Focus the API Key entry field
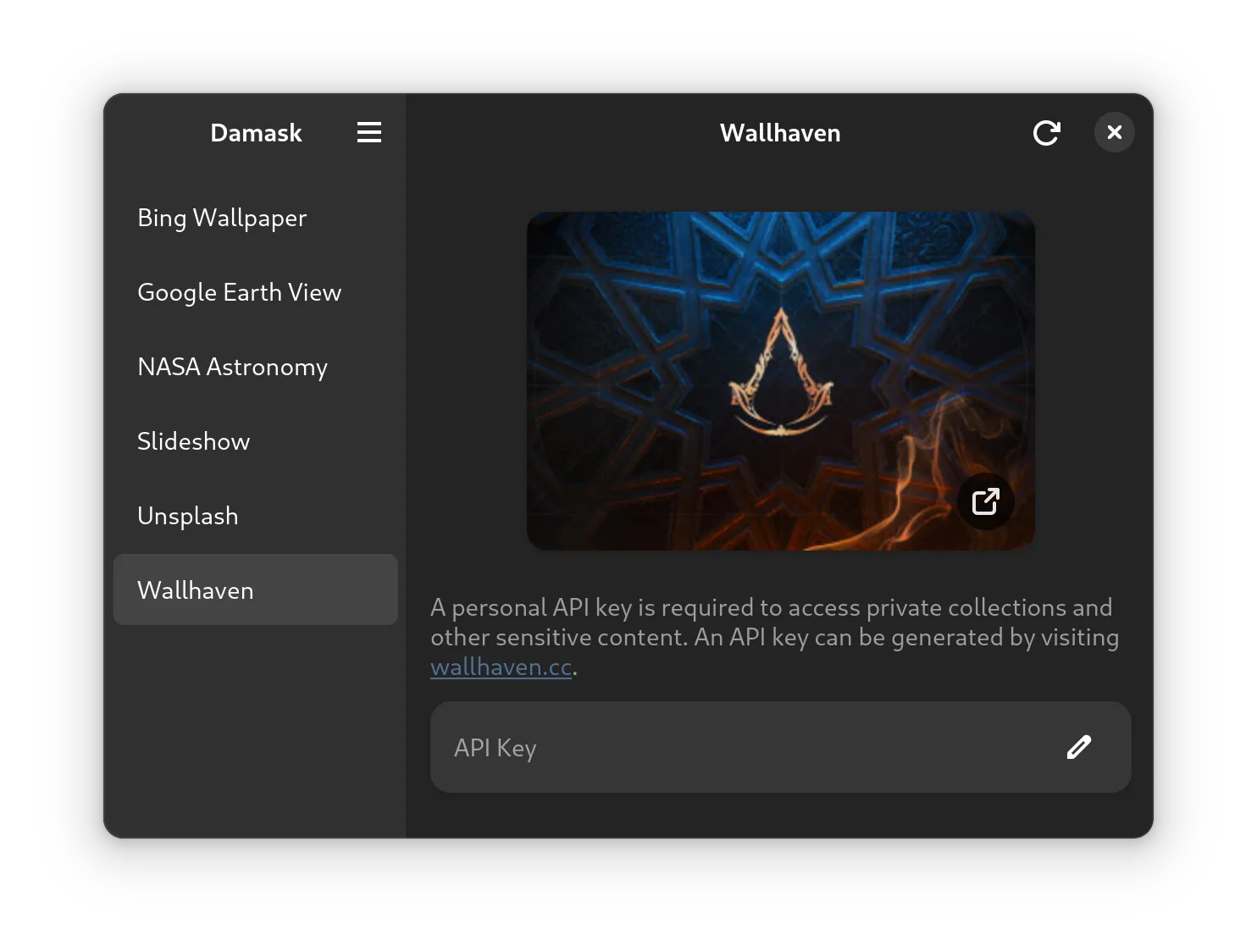This screenshot has height=952, width=1257. (745, 747)
